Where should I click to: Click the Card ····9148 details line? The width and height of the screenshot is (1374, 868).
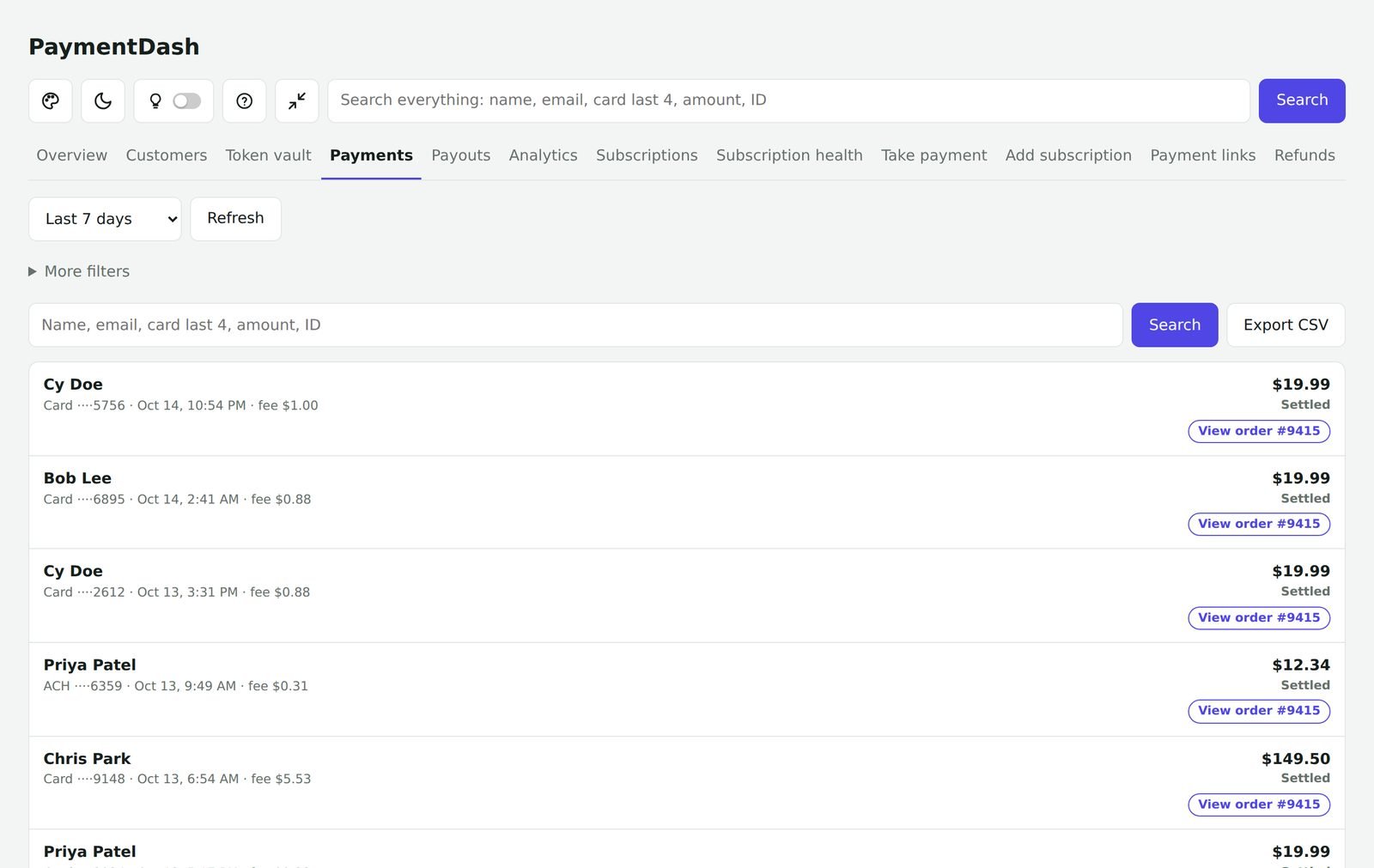[x=178, y=779]
